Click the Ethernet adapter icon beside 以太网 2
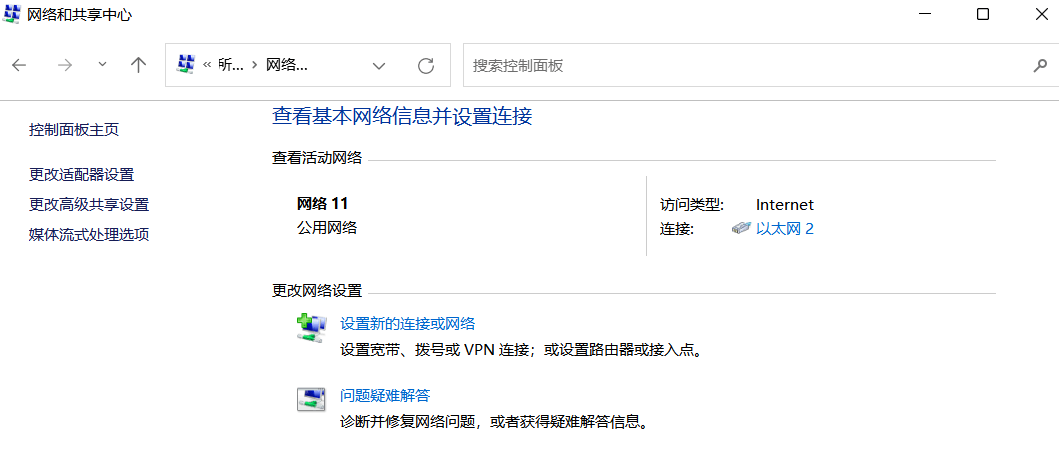 click(x=741, y=228)
